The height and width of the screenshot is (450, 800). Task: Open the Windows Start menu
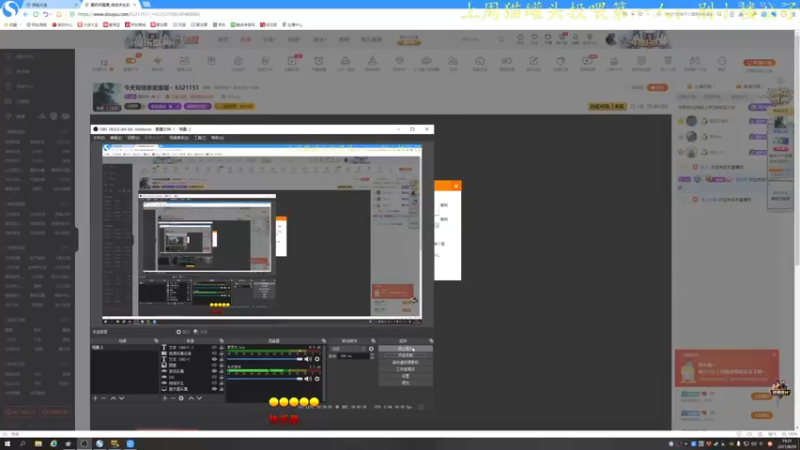[x=7, y=444]
